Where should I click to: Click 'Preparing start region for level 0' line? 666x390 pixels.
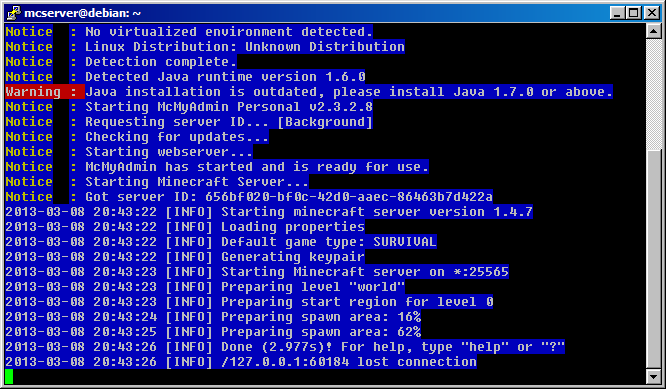(249, 302)
